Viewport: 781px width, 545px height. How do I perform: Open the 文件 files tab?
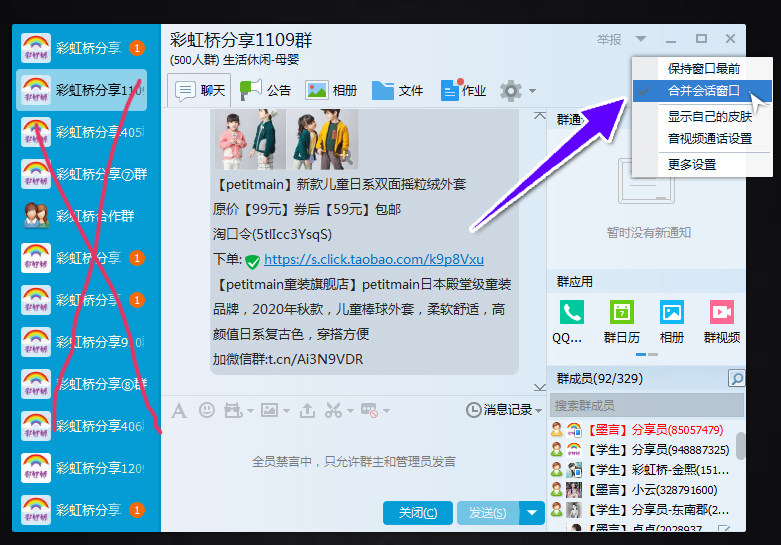coord(397,90)
